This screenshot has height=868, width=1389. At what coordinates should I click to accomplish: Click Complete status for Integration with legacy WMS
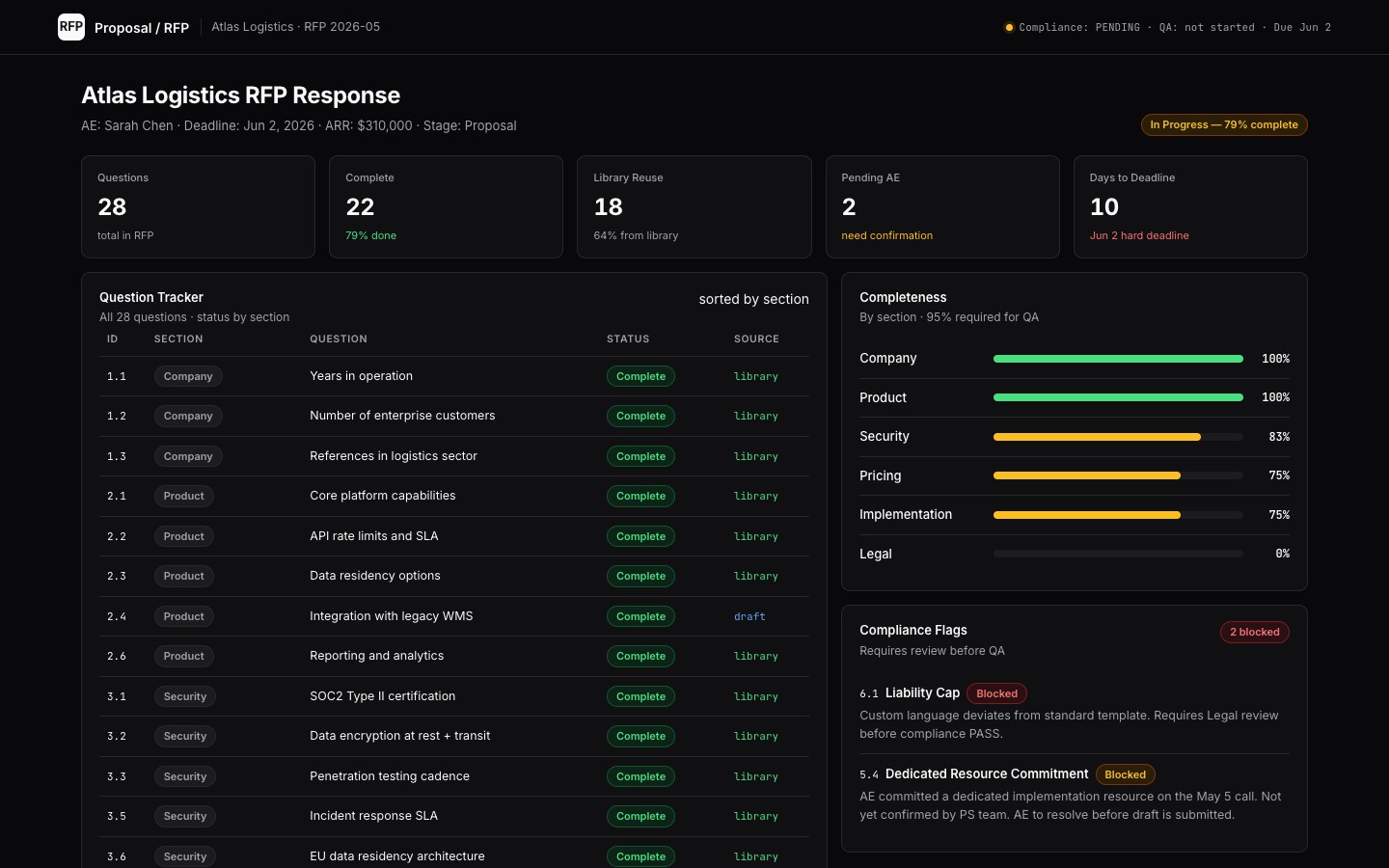click(640, 616)
